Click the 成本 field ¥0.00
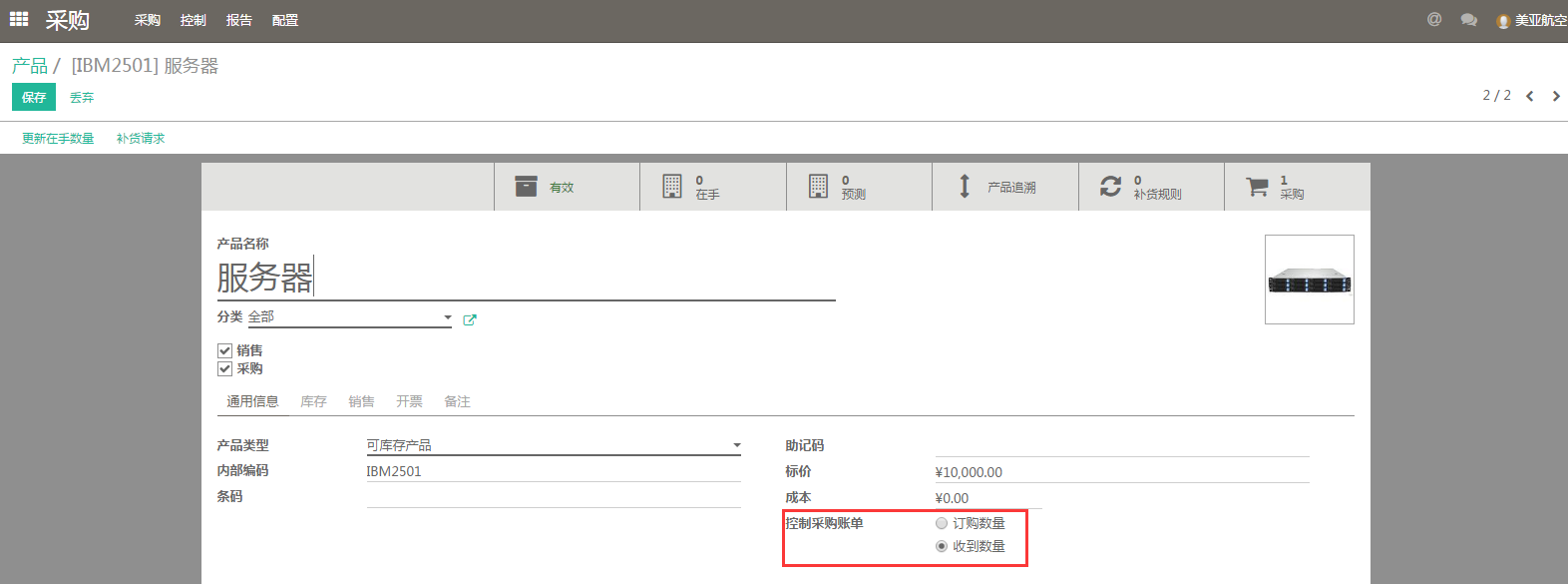The height and width of the screenshot is (584, 1568). coord(987,498)
